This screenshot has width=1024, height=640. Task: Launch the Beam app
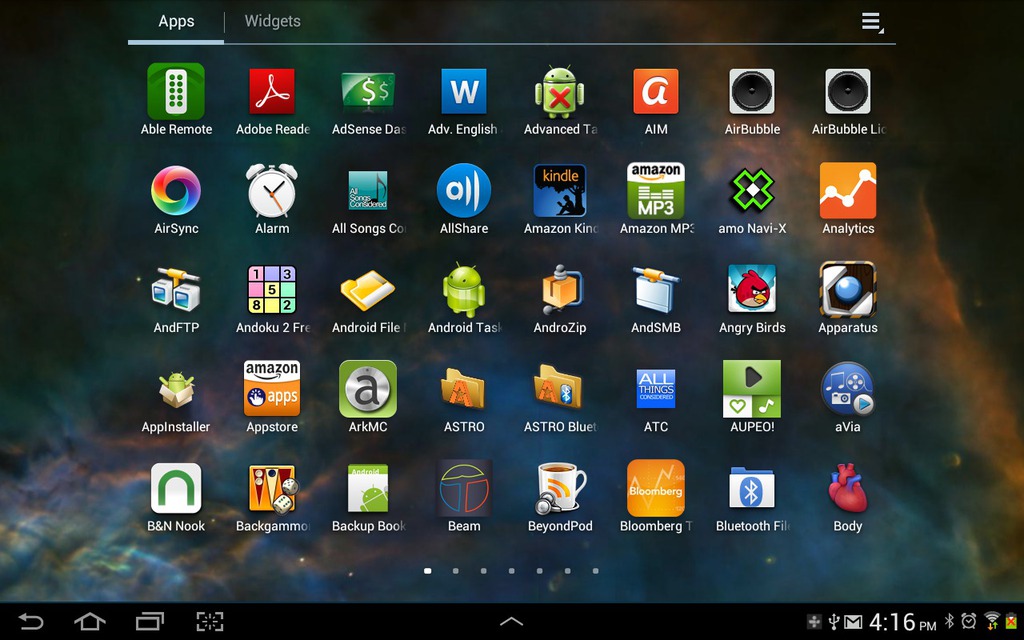[464, 488]
